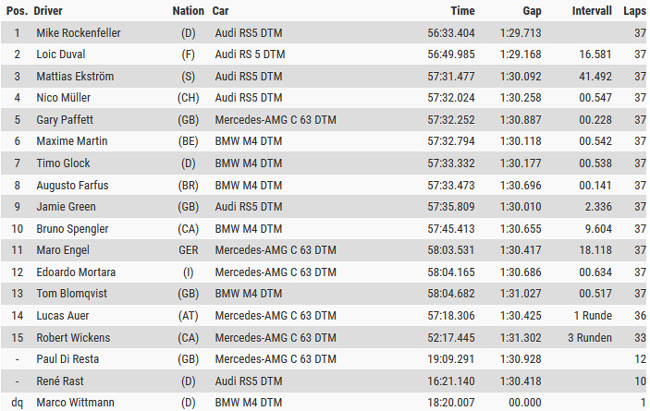Click the Time column header
The width and height of the screenshot is (650, 411).
coord(461,10)
